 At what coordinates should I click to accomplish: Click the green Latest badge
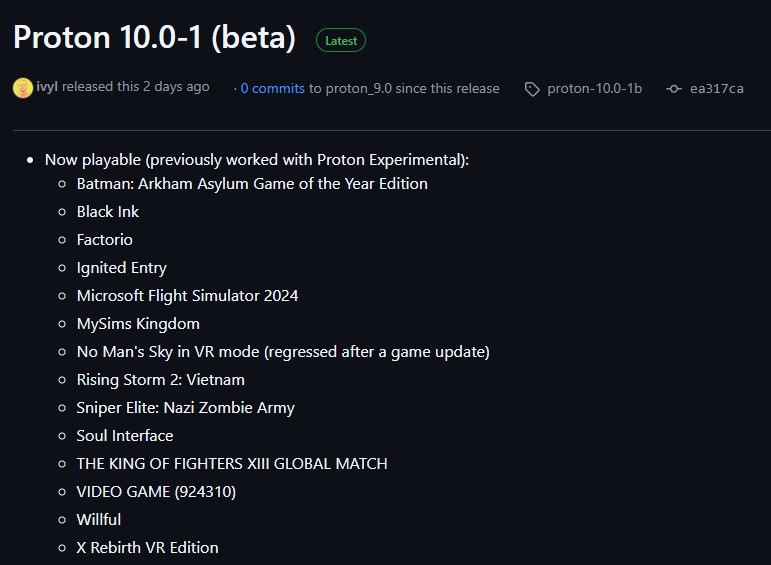coord(341,41)
